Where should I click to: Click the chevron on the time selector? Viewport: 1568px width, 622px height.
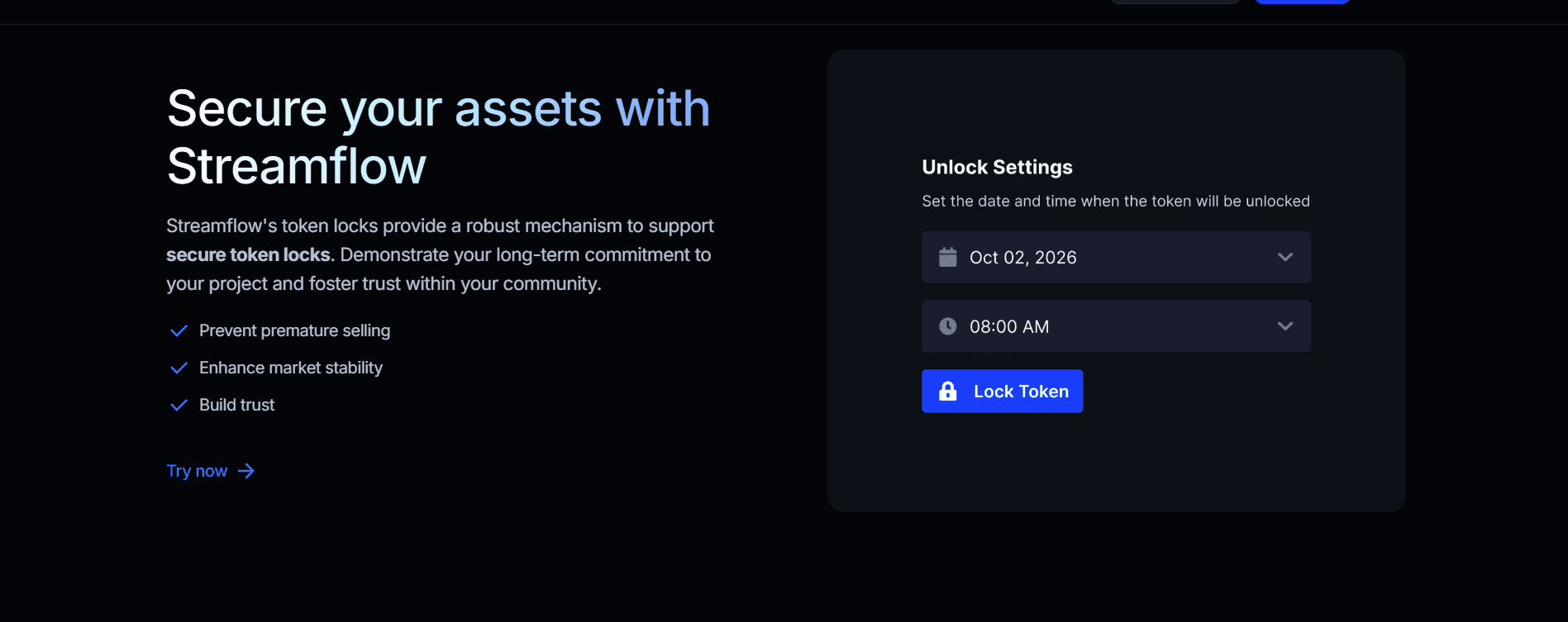tap(1284, 325)
